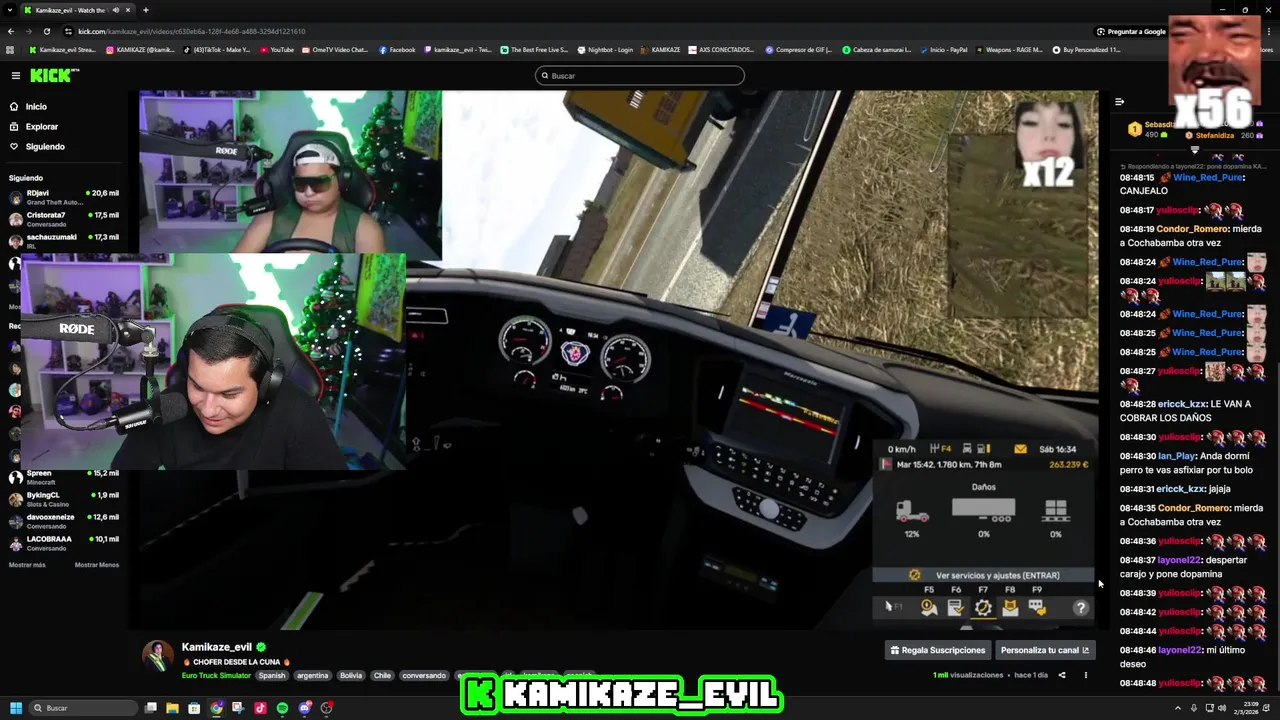Select the Spanish tag
The height and width of the screenshot is (720, 1280).
click(x=272, y=675)
